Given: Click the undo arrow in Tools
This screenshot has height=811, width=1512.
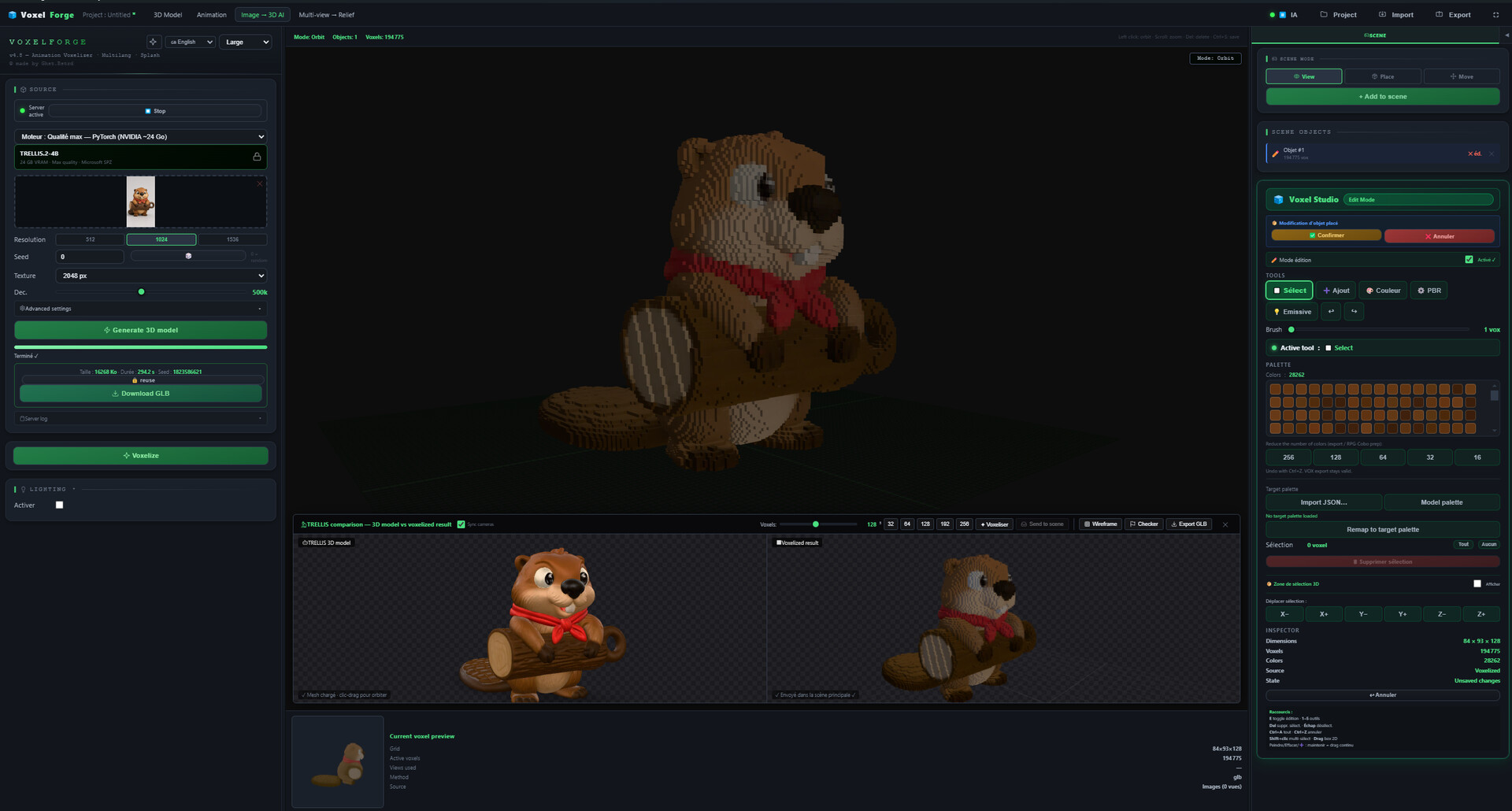Looking at the screenshot, I should click(1332, 312).
